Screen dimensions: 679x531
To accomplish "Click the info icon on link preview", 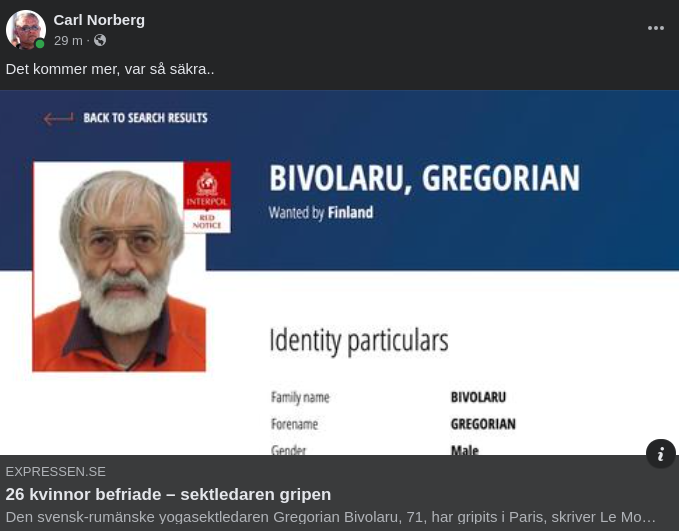I will (660, 454).
